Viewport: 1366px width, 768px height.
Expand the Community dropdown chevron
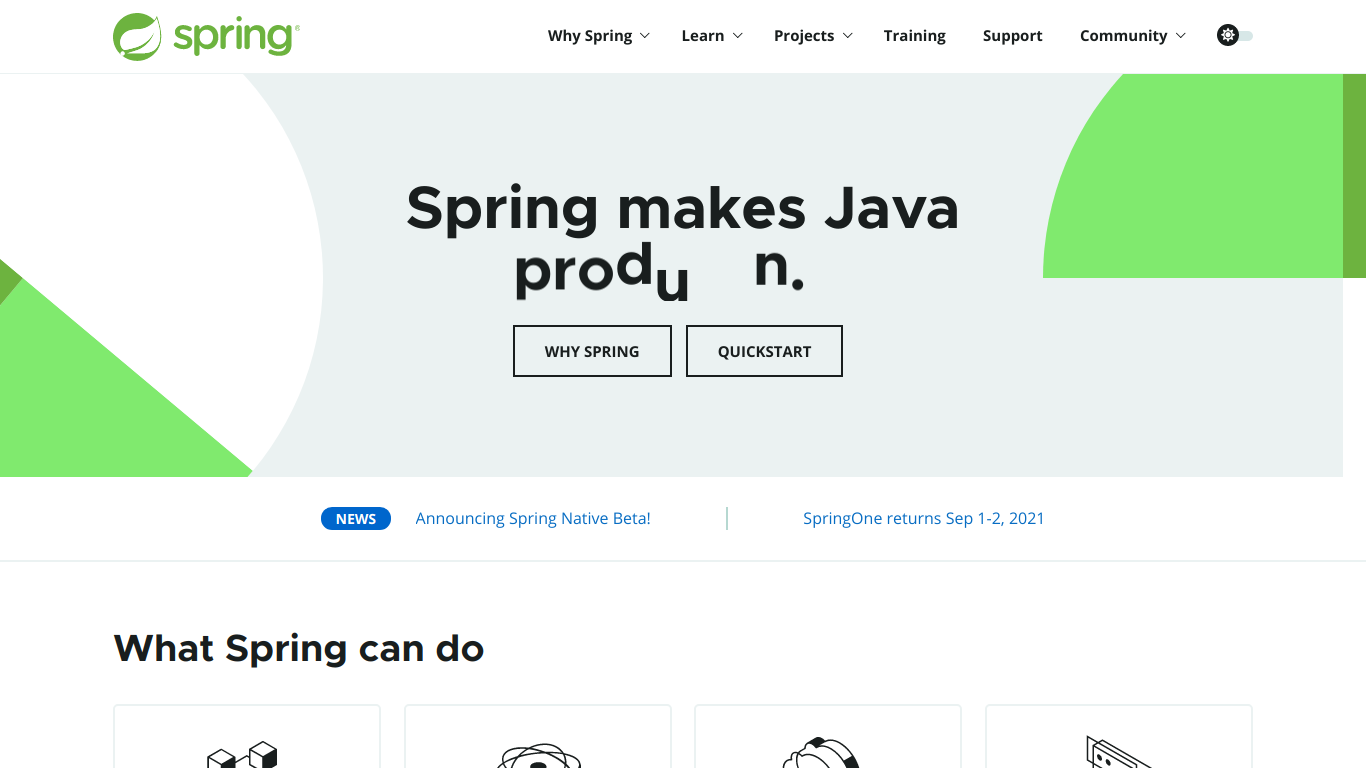click(1181, 36)
